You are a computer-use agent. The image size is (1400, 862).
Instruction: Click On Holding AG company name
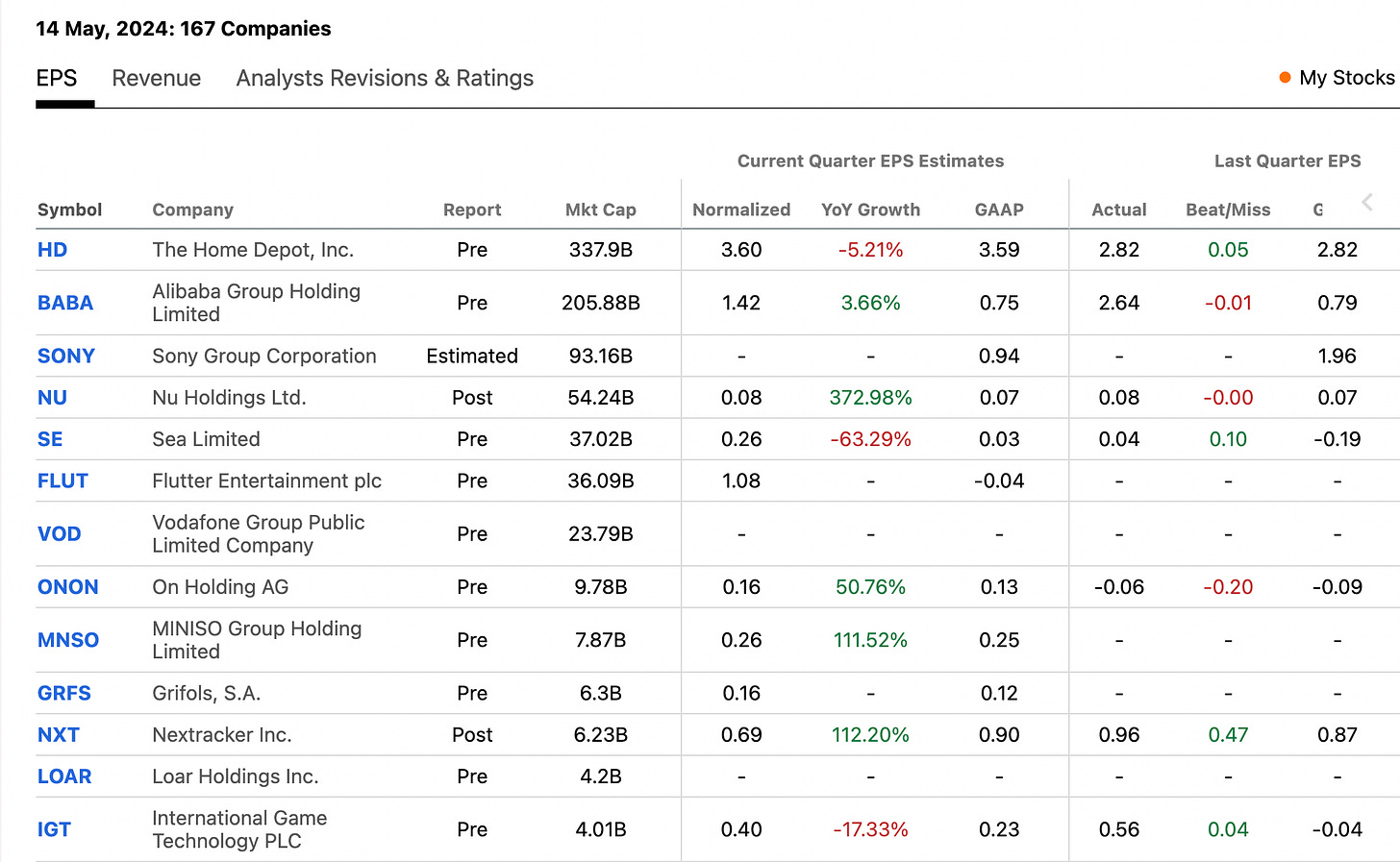point(220,587)
